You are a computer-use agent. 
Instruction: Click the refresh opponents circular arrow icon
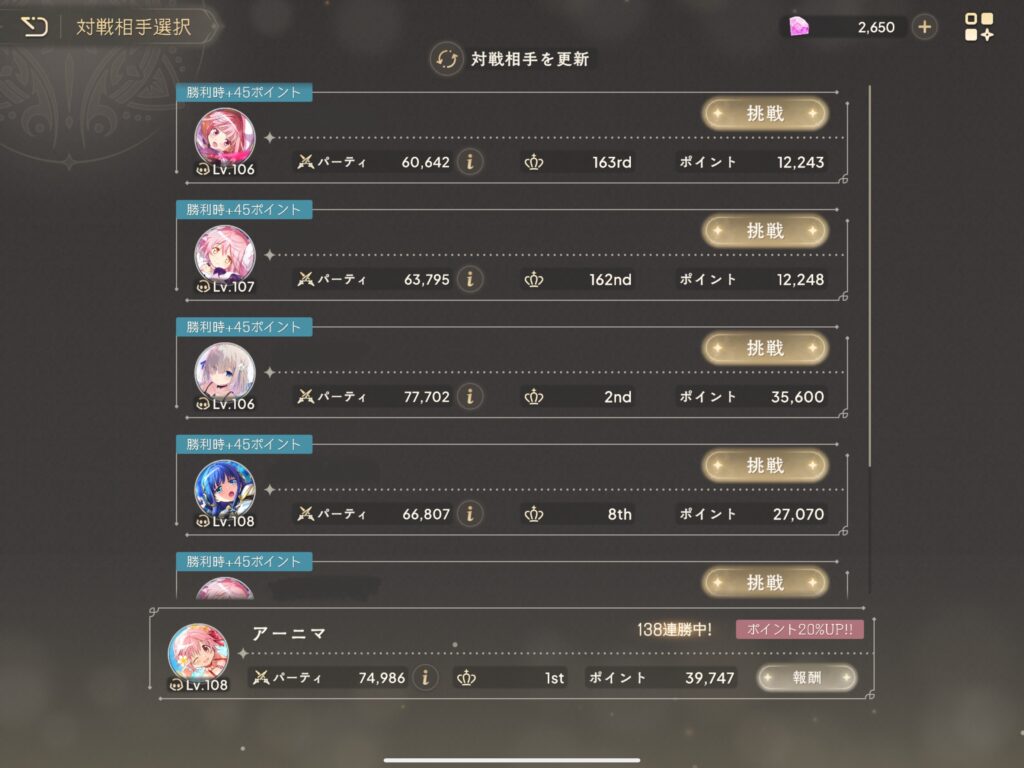tap(447, 59)
